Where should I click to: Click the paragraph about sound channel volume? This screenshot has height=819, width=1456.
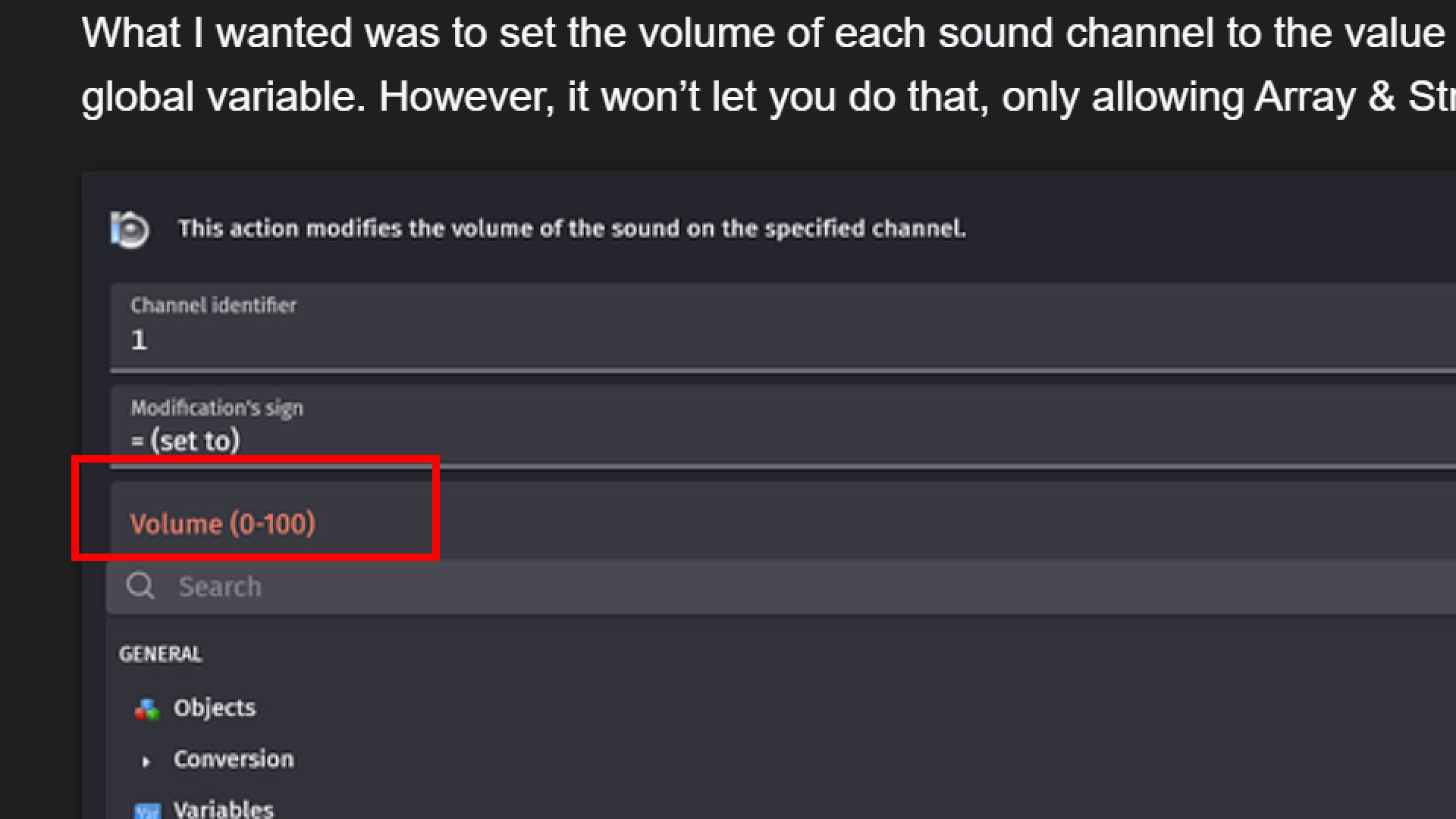758,65
